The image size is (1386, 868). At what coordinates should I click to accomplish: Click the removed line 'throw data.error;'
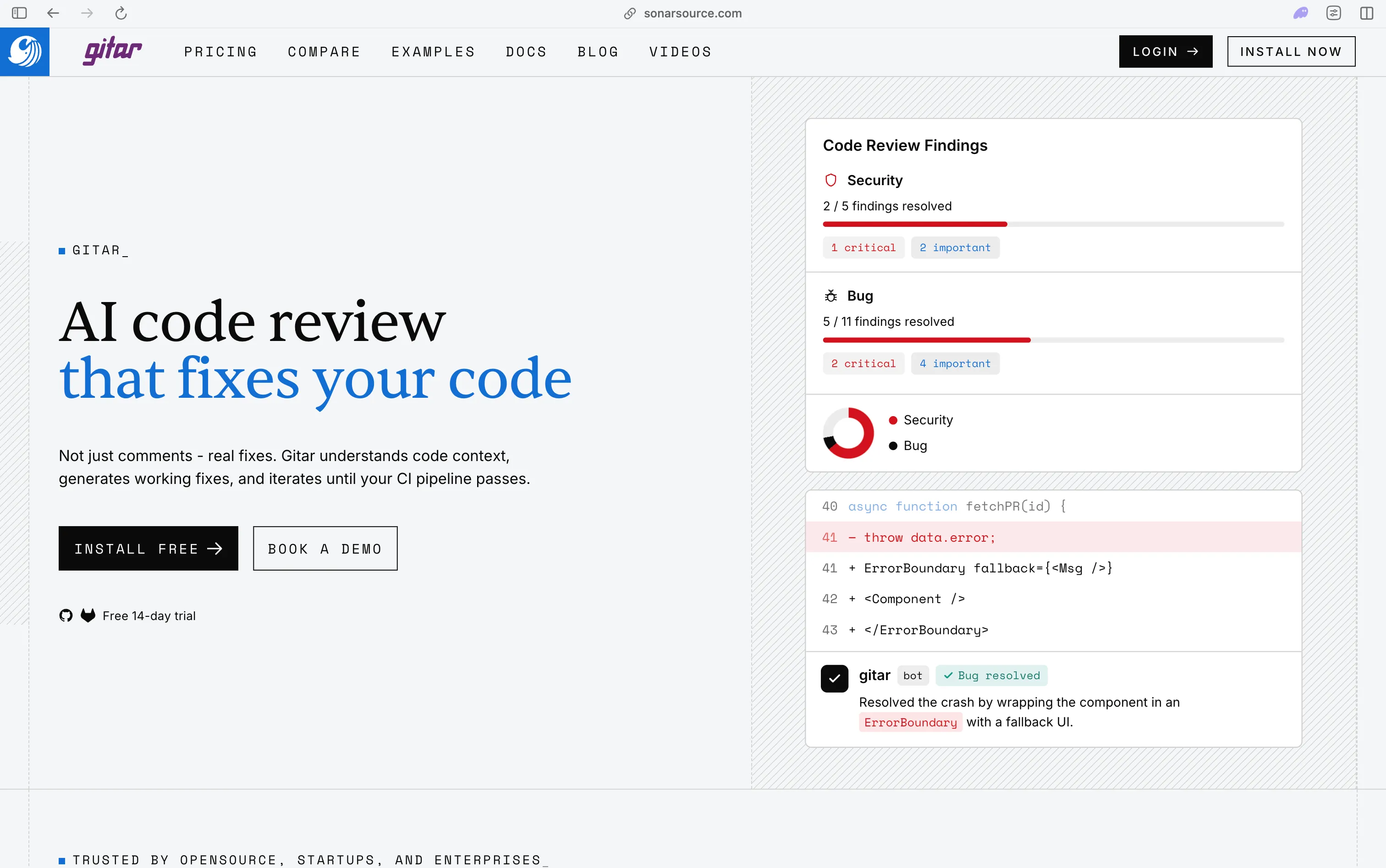pyautogui.click(x=1053, y=537)
